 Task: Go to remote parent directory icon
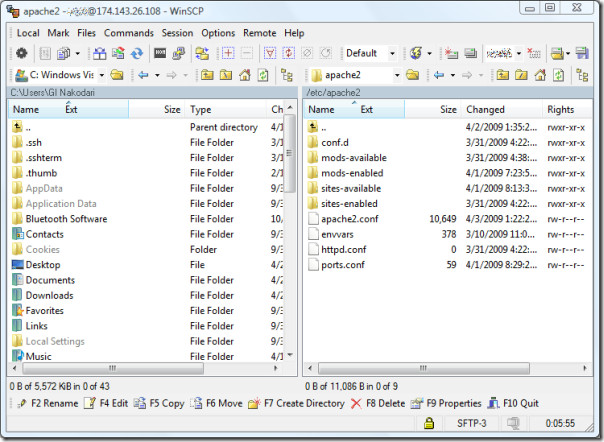click(x=503, y=75)
